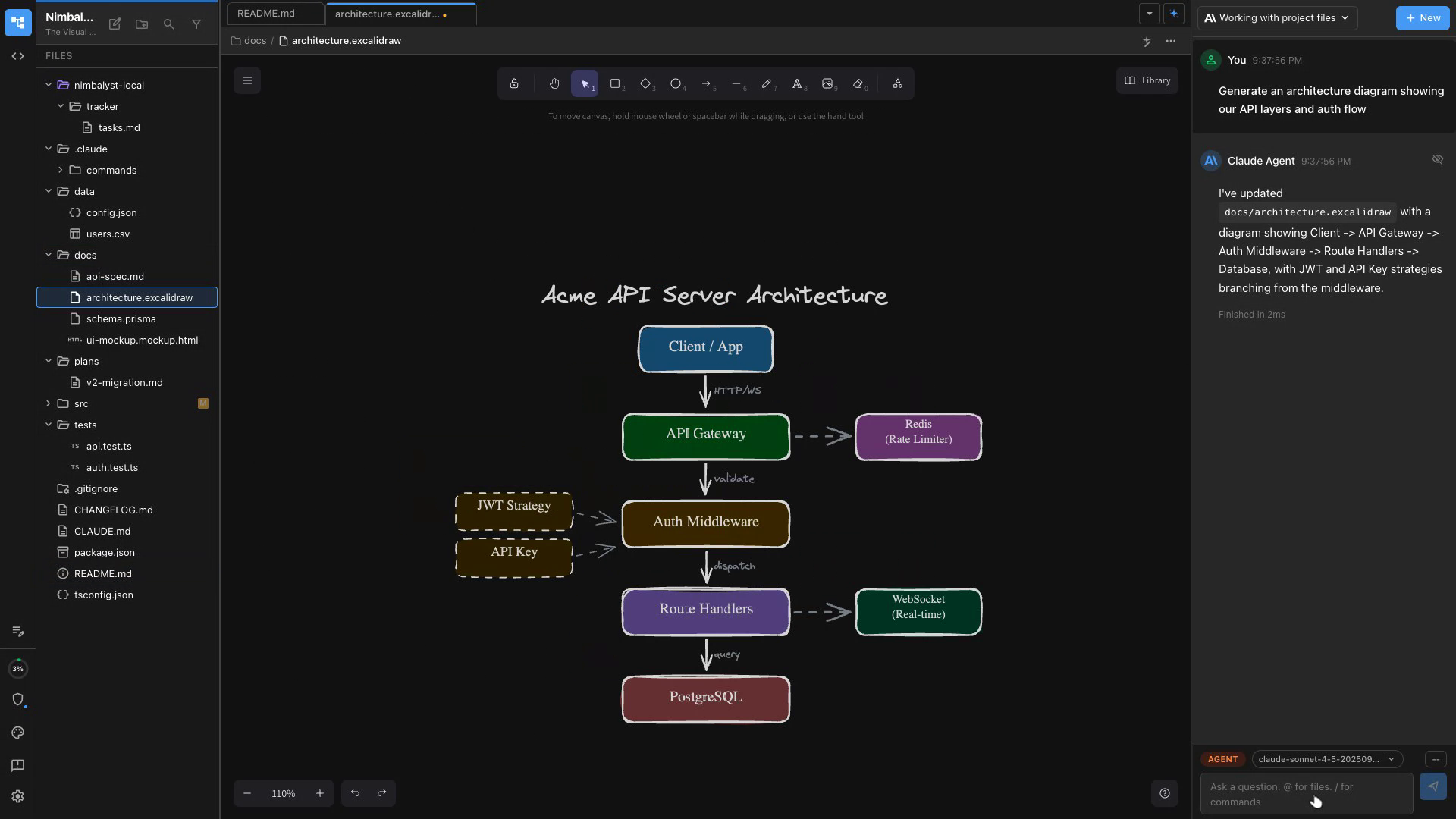Open the Library panel button
This screenshot has width=1456, height=819.
pos(1147,80)
